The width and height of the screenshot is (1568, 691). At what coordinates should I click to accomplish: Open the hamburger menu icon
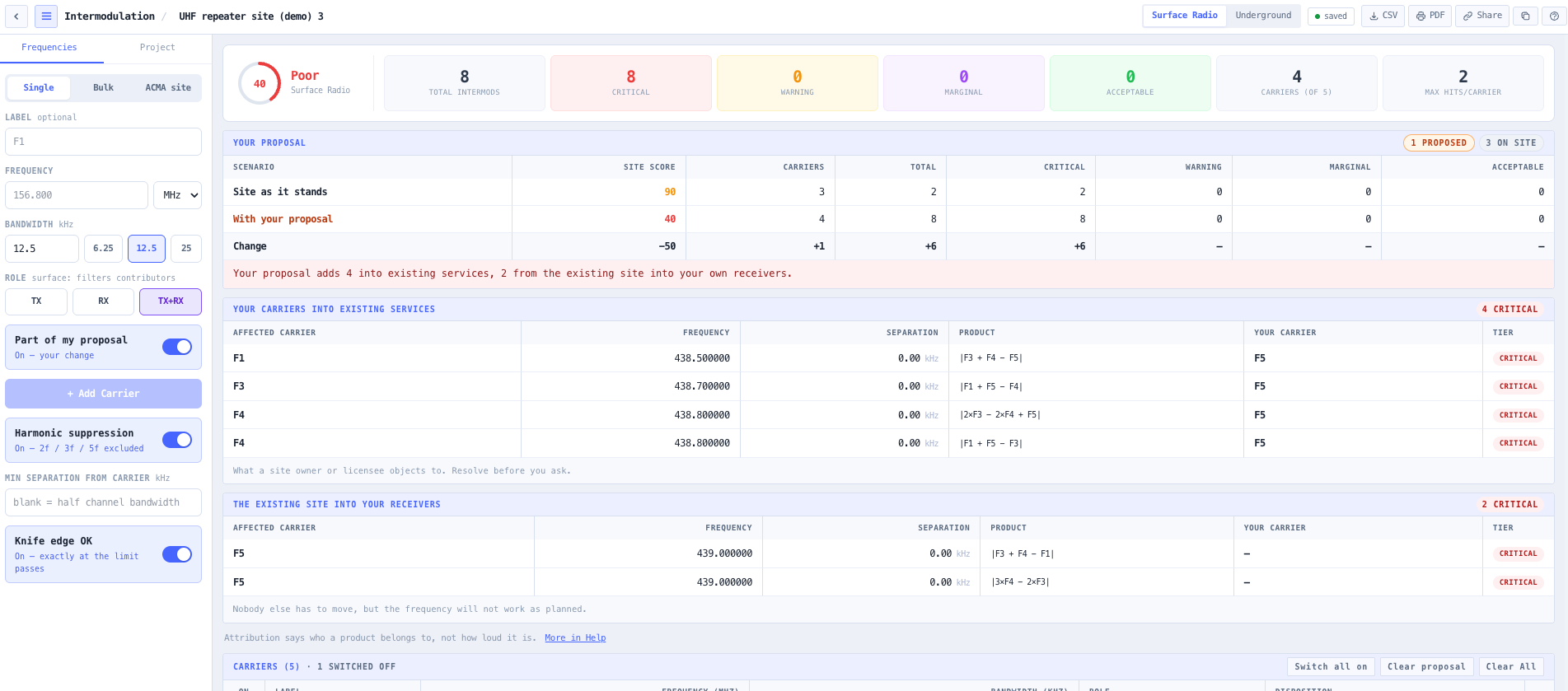point(46,16)
